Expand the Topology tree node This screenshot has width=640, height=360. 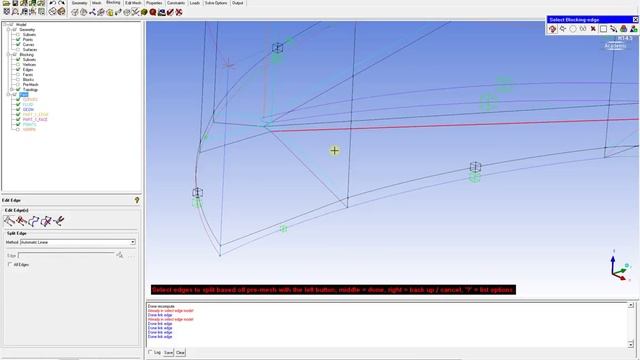click(x=12, y=89)
